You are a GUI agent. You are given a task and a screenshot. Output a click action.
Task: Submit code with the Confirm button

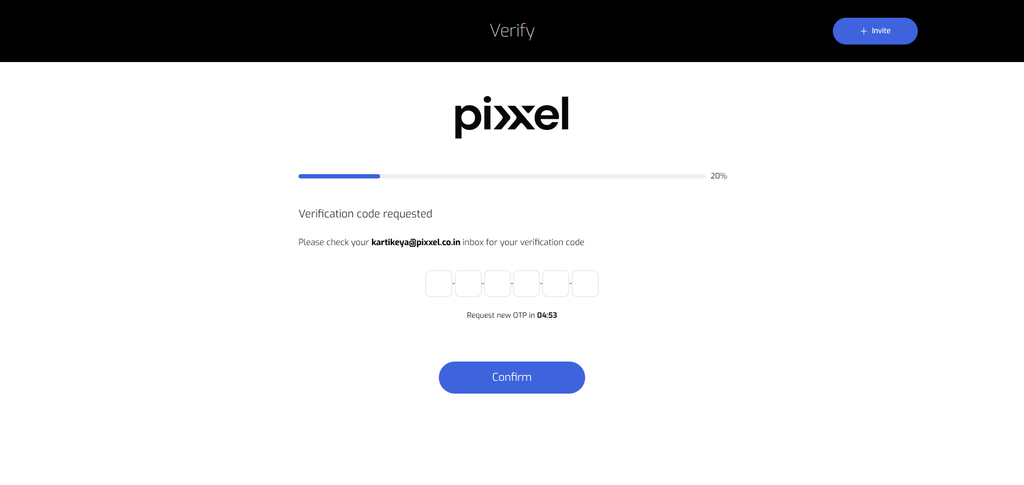pyautogui.click(x=511, y=377)
